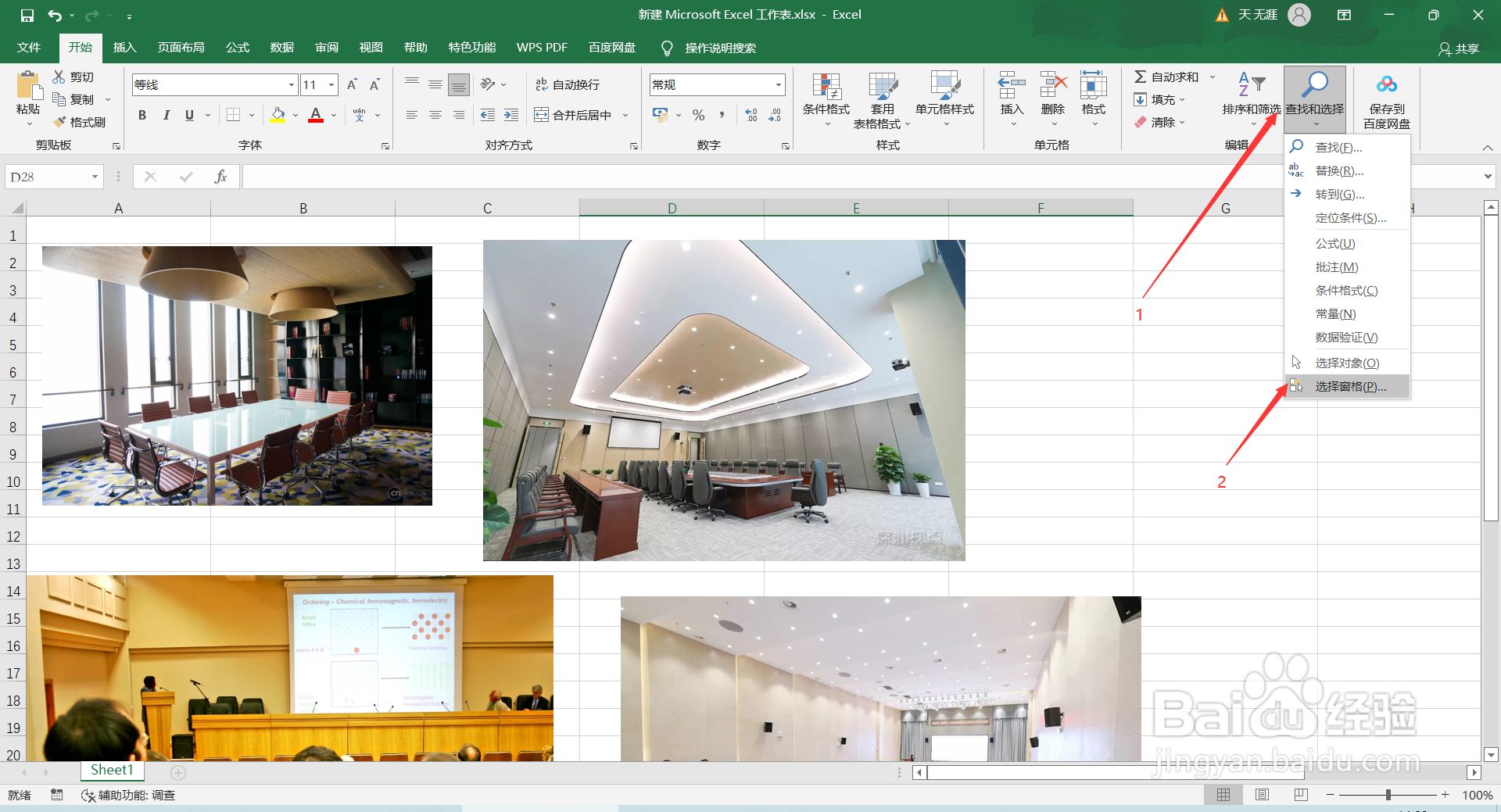The width and height of the screenshot is (1501, 812).
Task: Click Find and Select magnifier icon
Action: pos(1315,84)
